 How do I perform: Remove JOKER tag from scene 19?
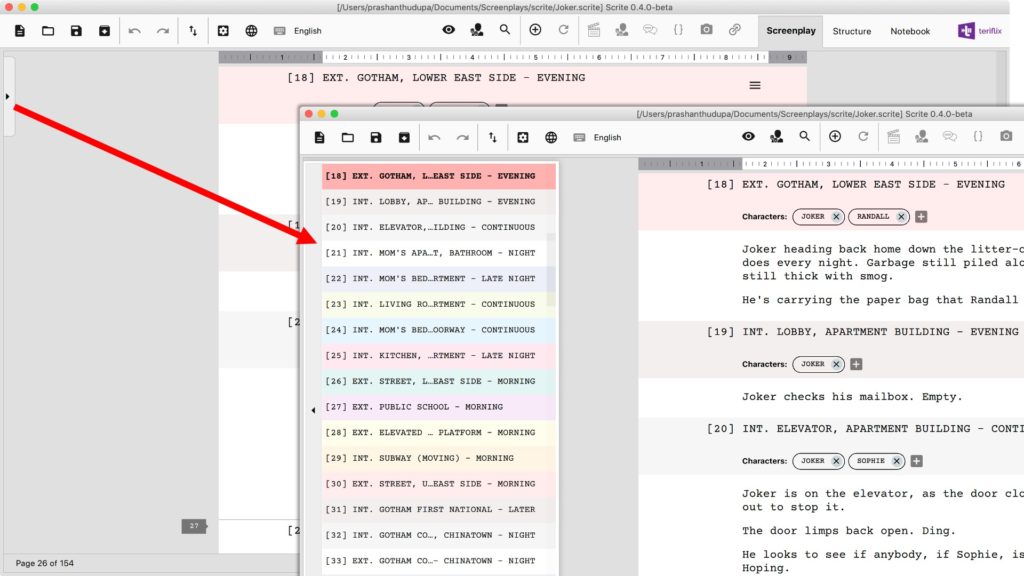coord(836,364)
